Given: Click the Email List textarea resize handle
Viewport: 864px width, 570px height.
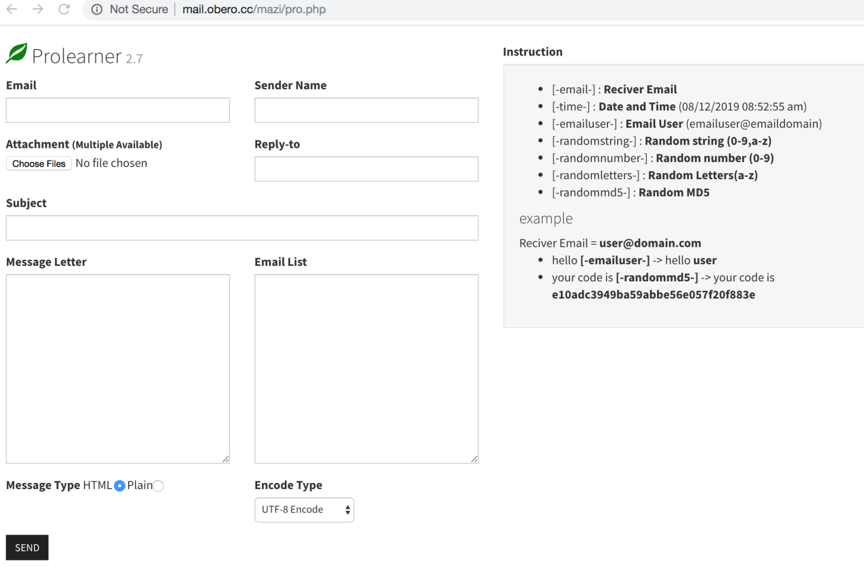Looking at the screenshot, I should point(473,458).
